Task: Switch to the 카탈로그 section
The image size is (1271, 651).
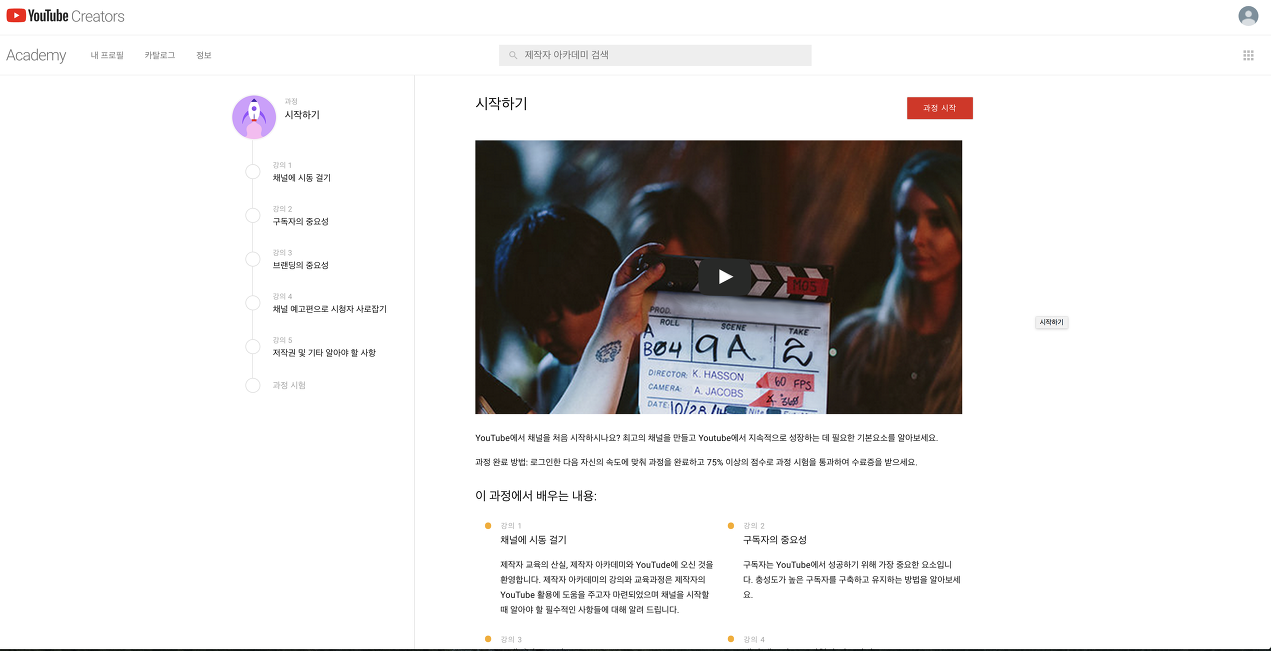Action: click(161, 55)
